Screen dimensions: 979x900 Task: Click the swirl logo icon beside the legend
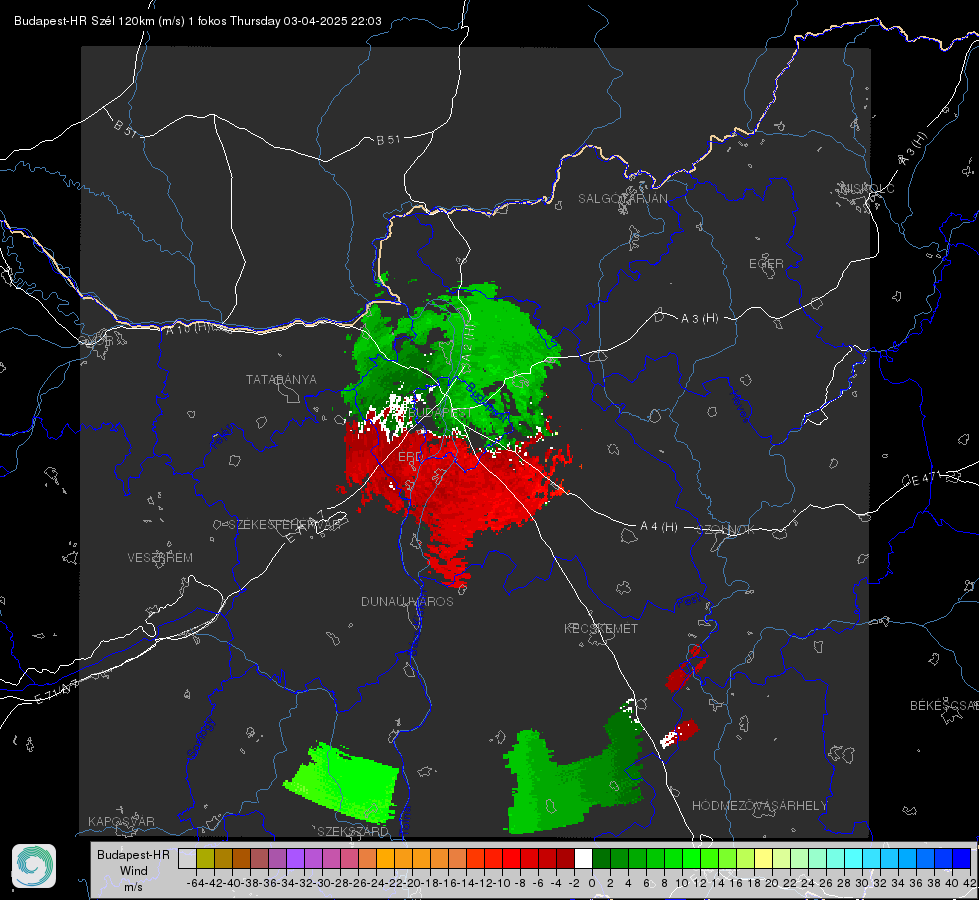coord(34,866)
